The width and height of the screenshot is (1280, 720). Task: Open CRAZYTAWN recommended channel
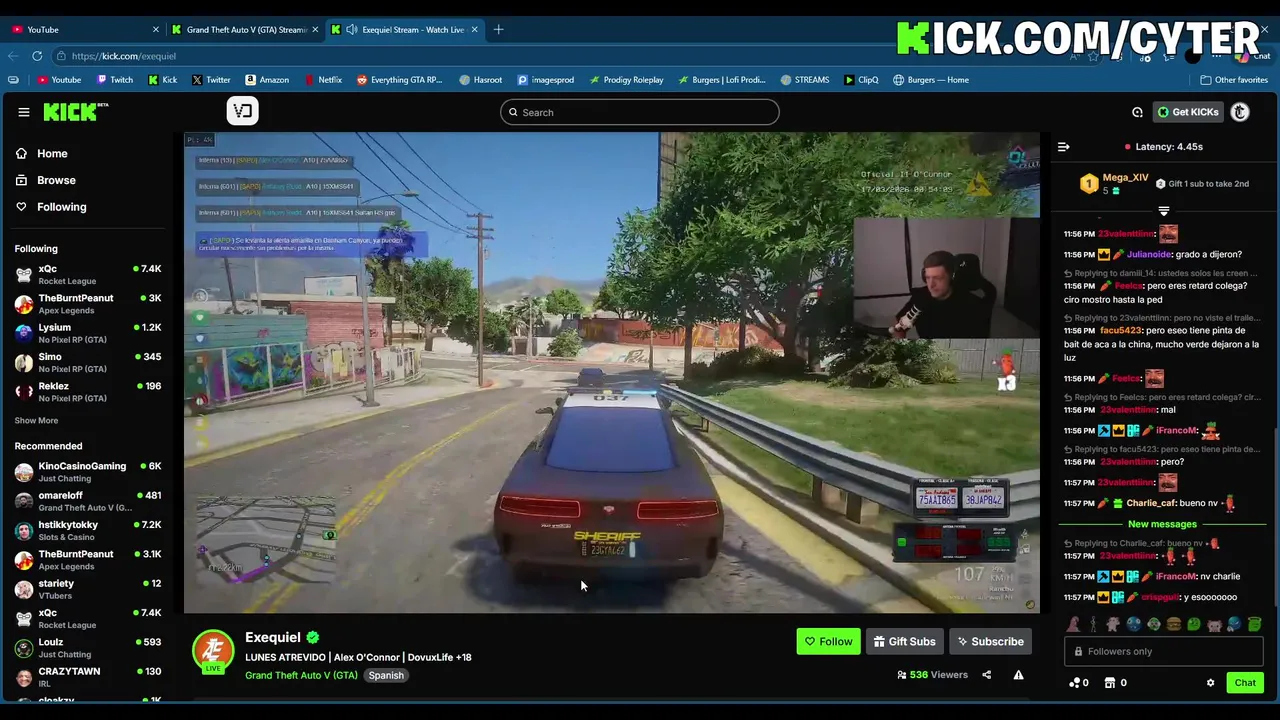(88, 677)
